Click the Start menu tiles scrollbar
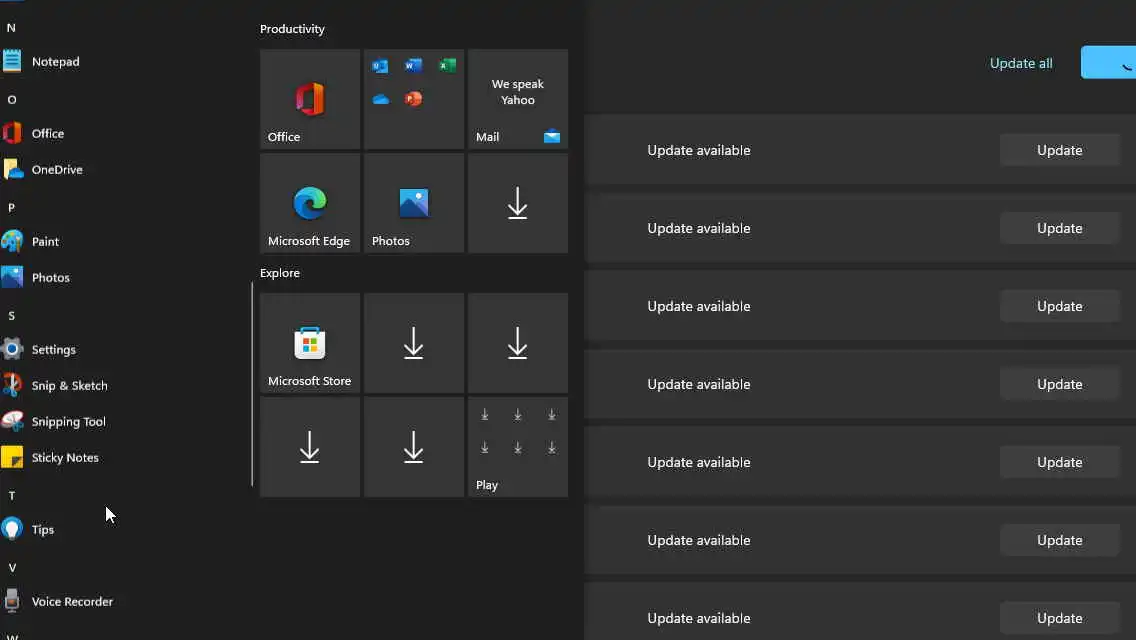 point(252,384)
